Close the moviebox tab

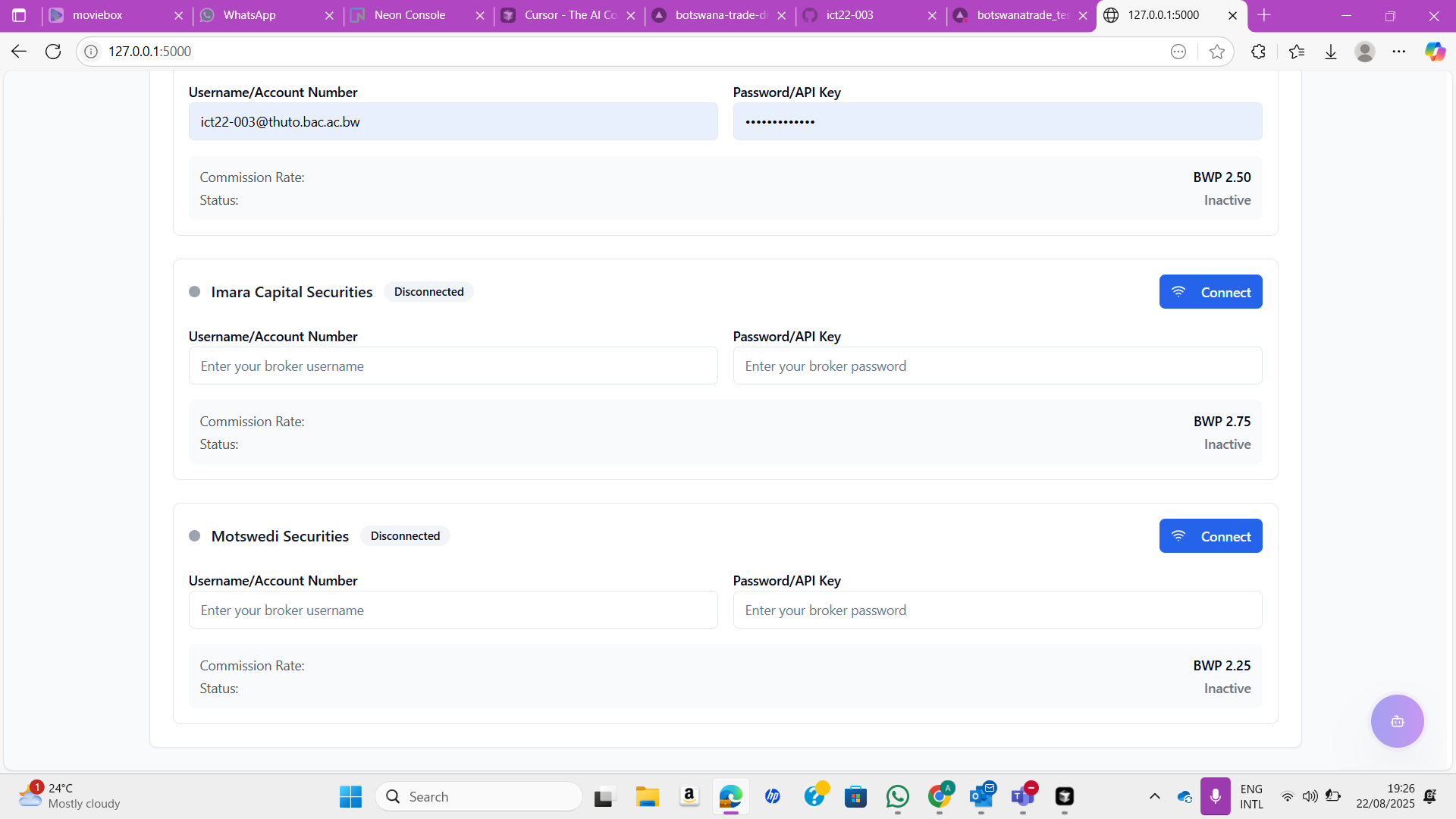tap(178, 15)
